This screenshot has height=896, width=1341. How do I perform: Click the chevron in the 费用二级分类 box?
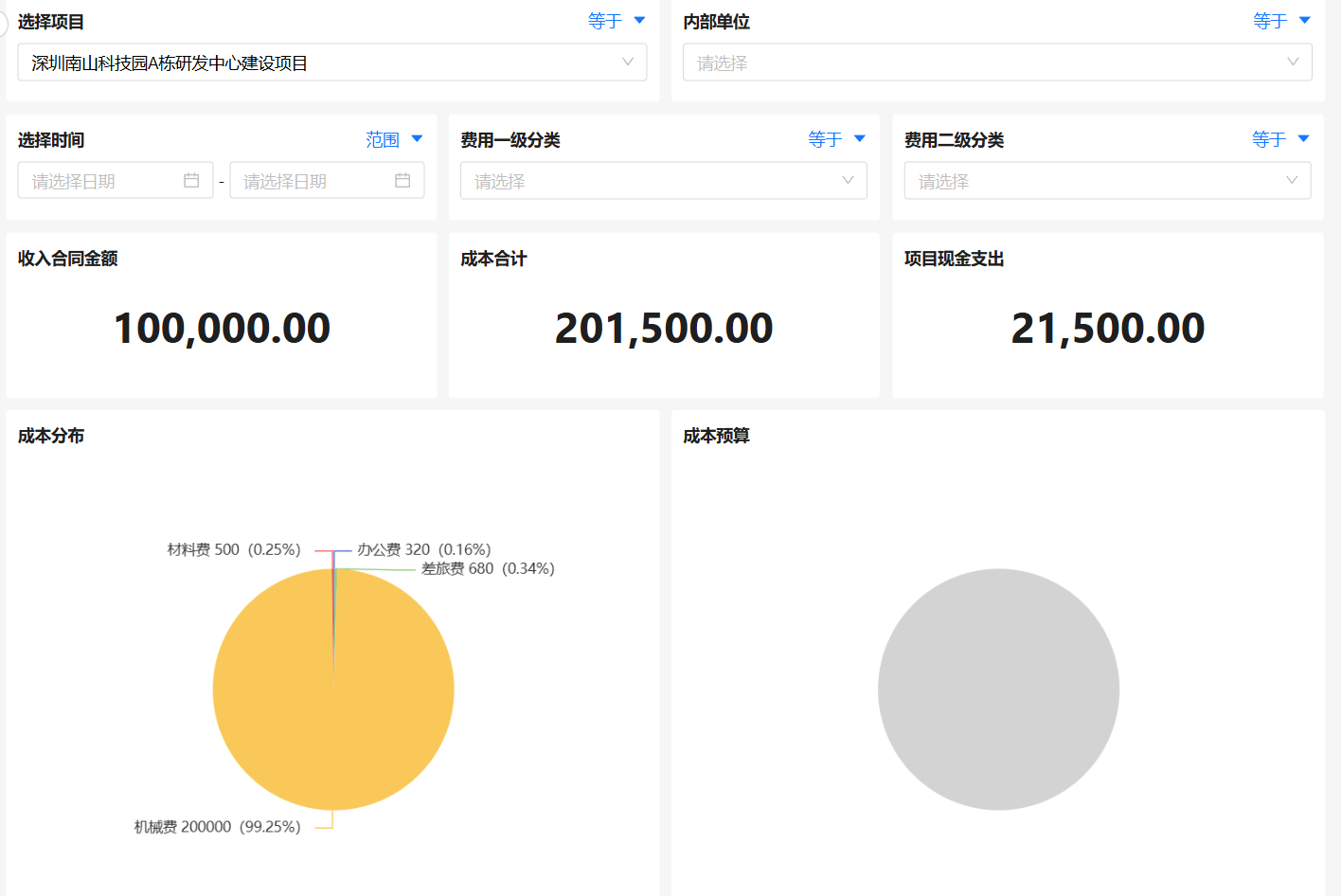point(1292,181)
